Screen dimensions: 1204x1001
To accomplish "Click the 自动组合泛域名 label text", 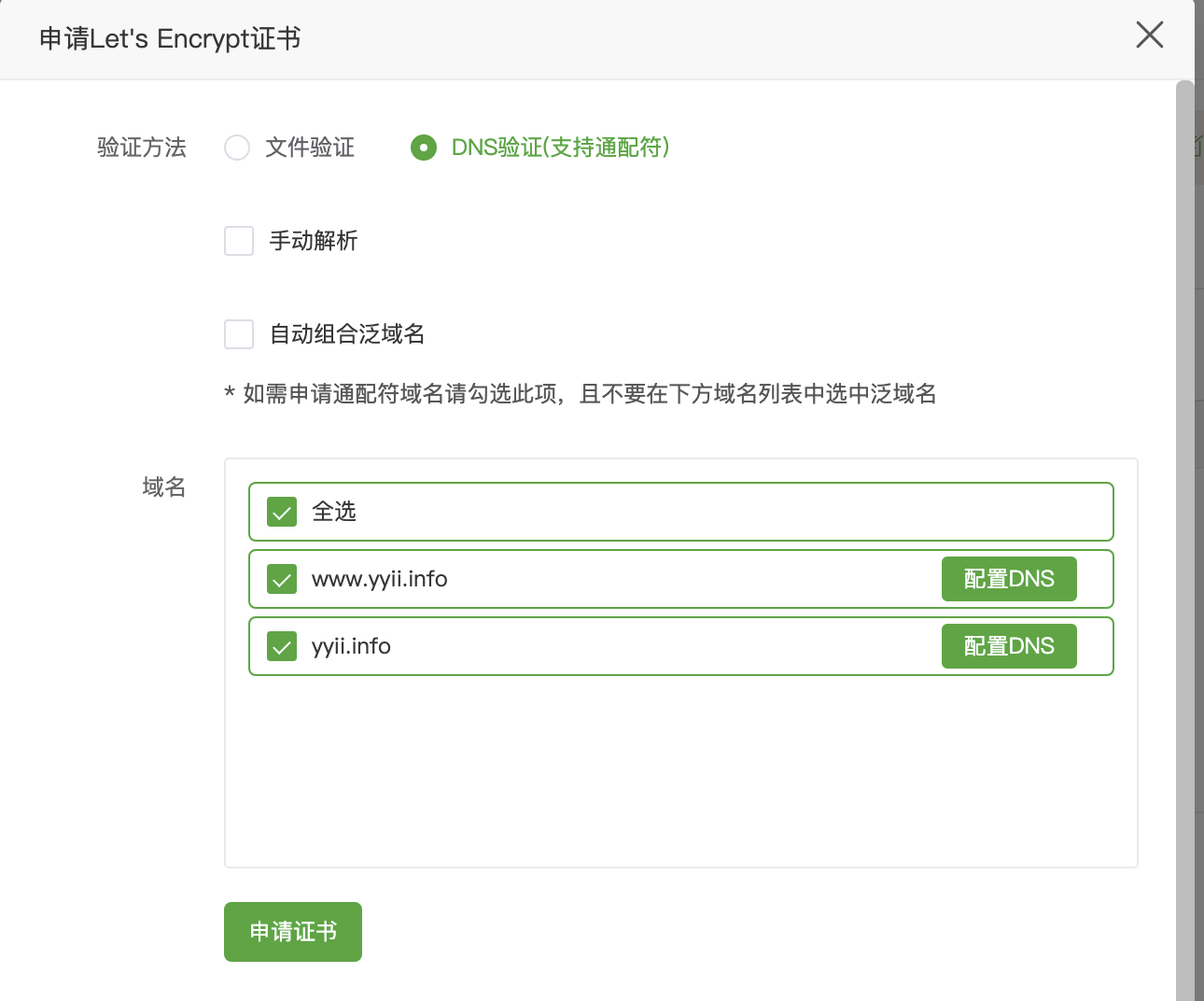I will [347, 334].
